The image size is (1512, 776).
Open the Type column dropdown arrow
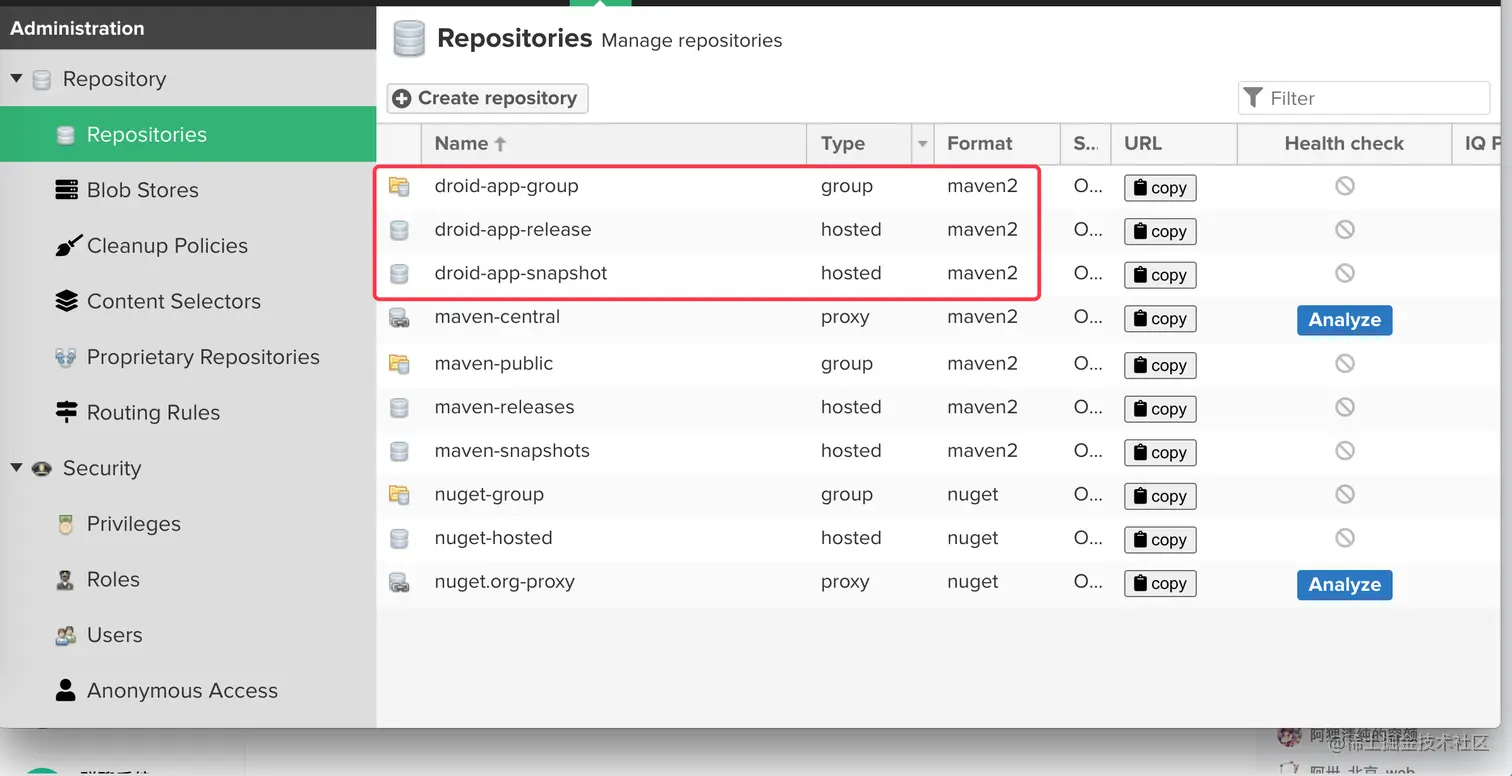click(x=922, y=144)
